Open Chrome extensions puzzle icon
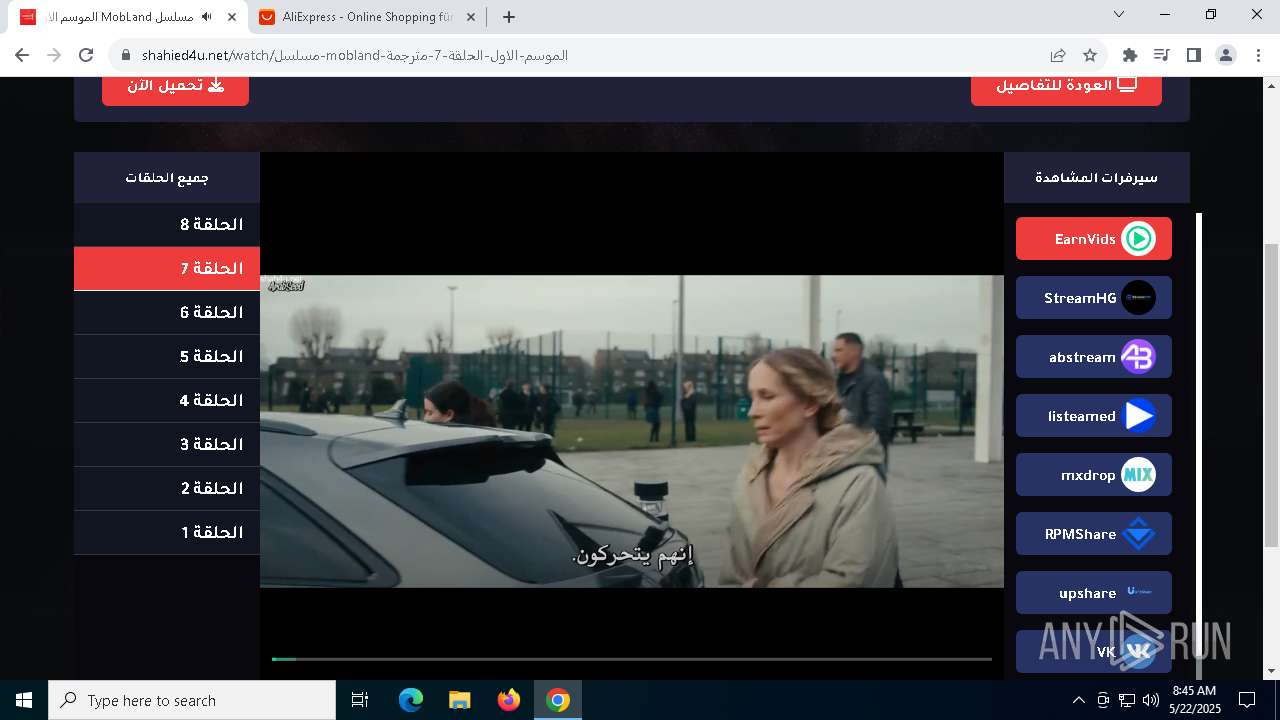1280x720 pixels. 1130,55
